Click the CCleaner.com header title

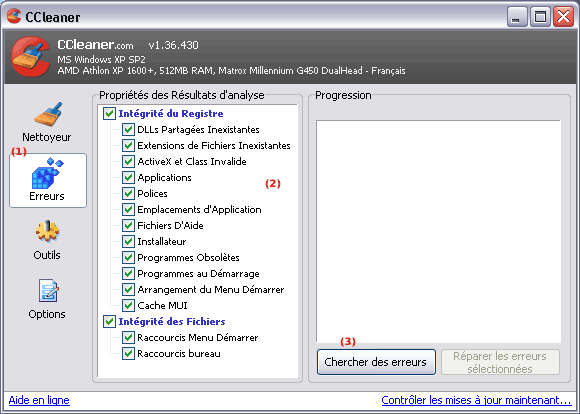coord(95,45)
